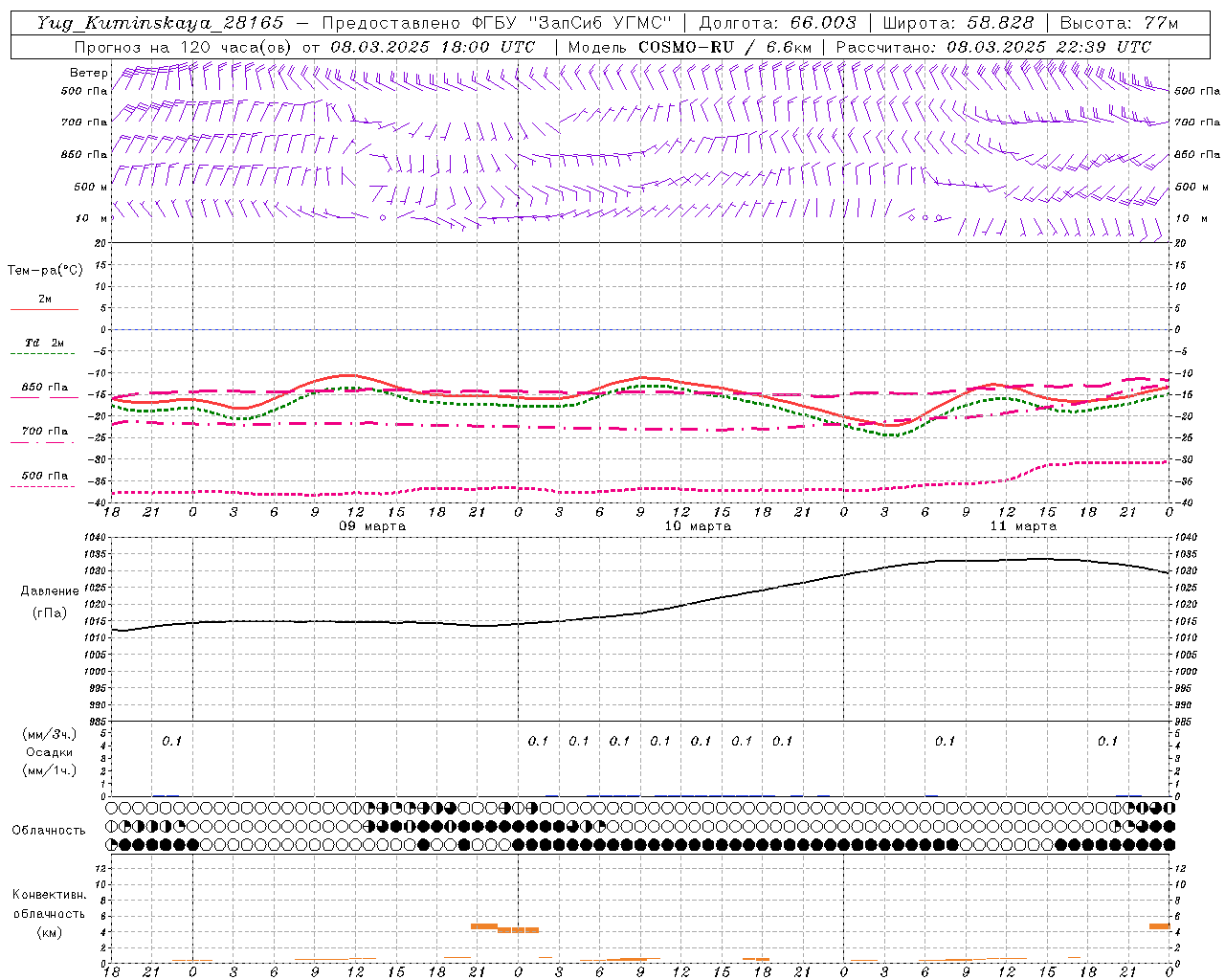Click the text Прогноз на 120 часа(ов)
The width and height of the screenshot is (1225, 980).
(x=184, y=47)
